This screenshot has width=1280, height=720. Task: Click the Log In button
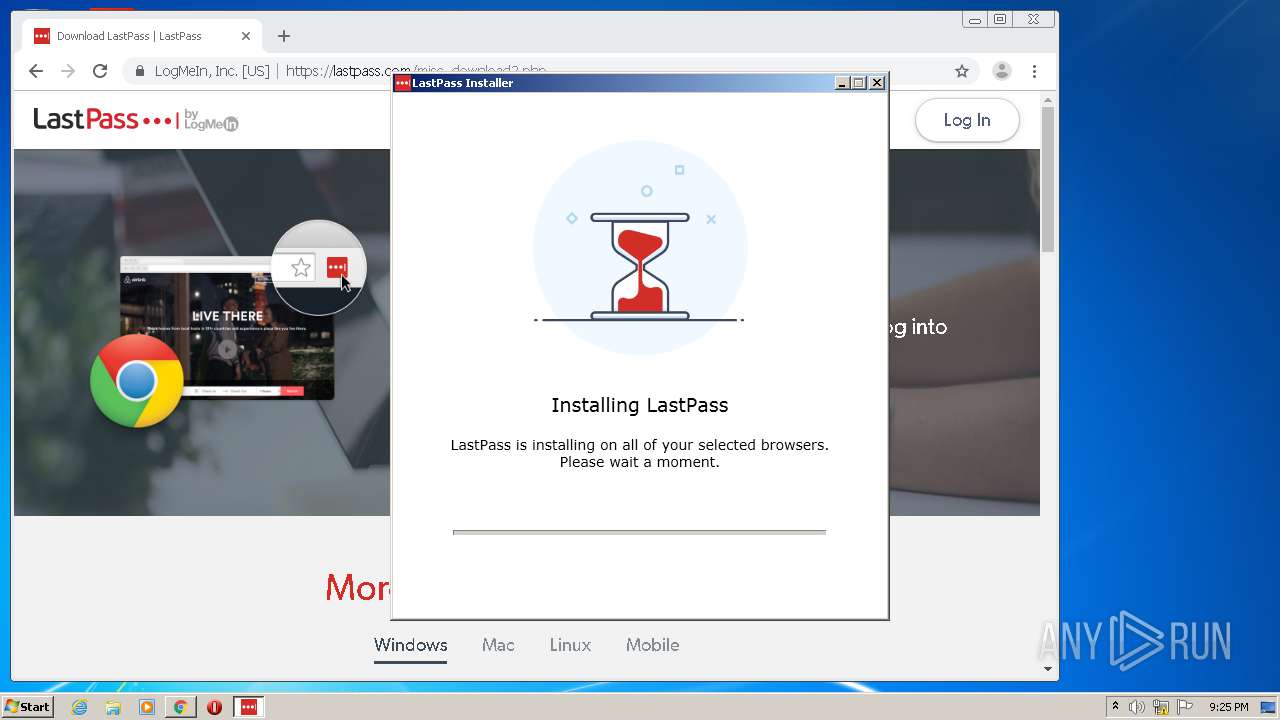[x=967, y=120]
